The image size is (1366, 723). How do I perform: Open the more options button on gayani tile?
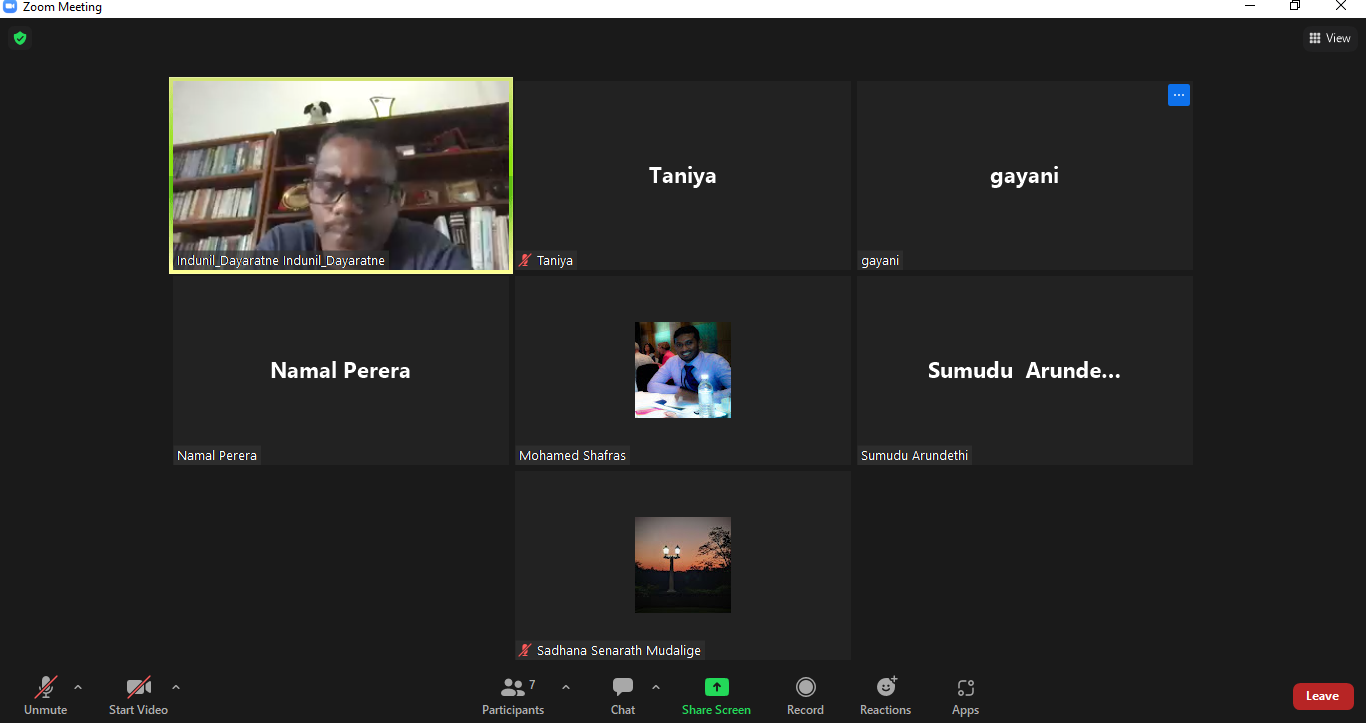[1179, 95]
